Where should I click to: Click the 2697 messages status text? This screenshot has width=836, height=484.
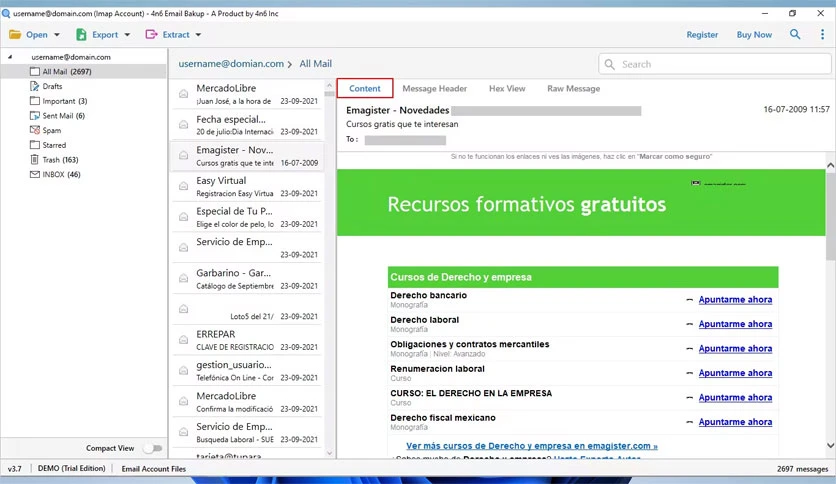click(x=802, y=469)
